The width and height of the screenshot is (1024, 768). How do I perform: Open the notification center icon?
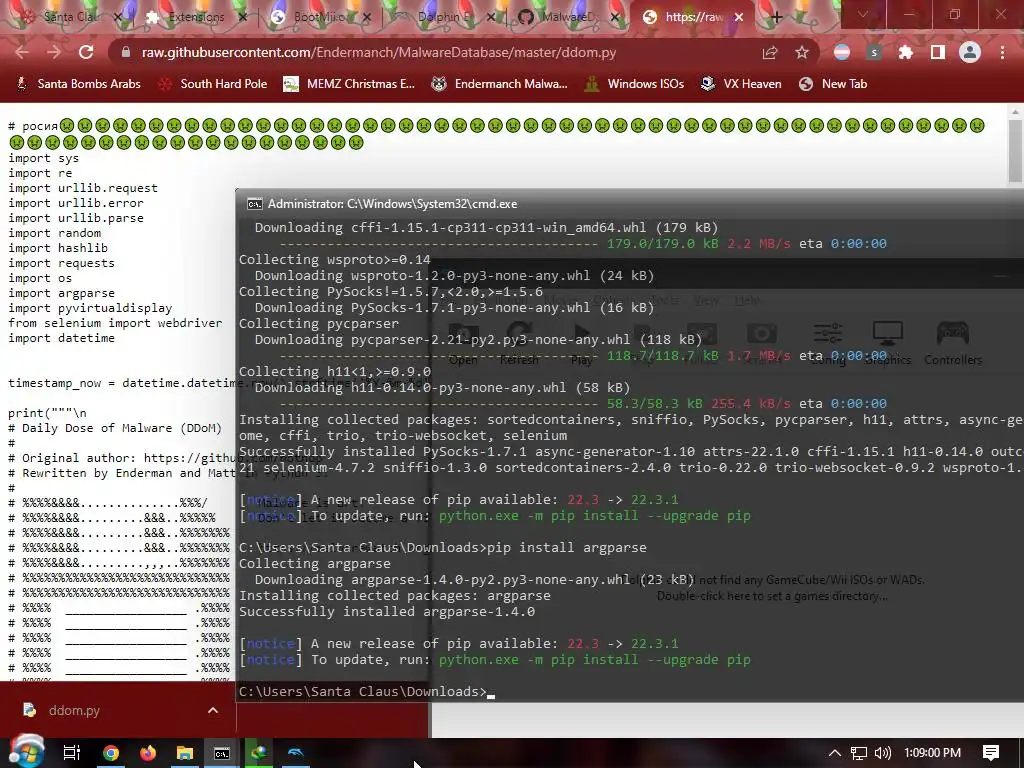tap(991, 753)
